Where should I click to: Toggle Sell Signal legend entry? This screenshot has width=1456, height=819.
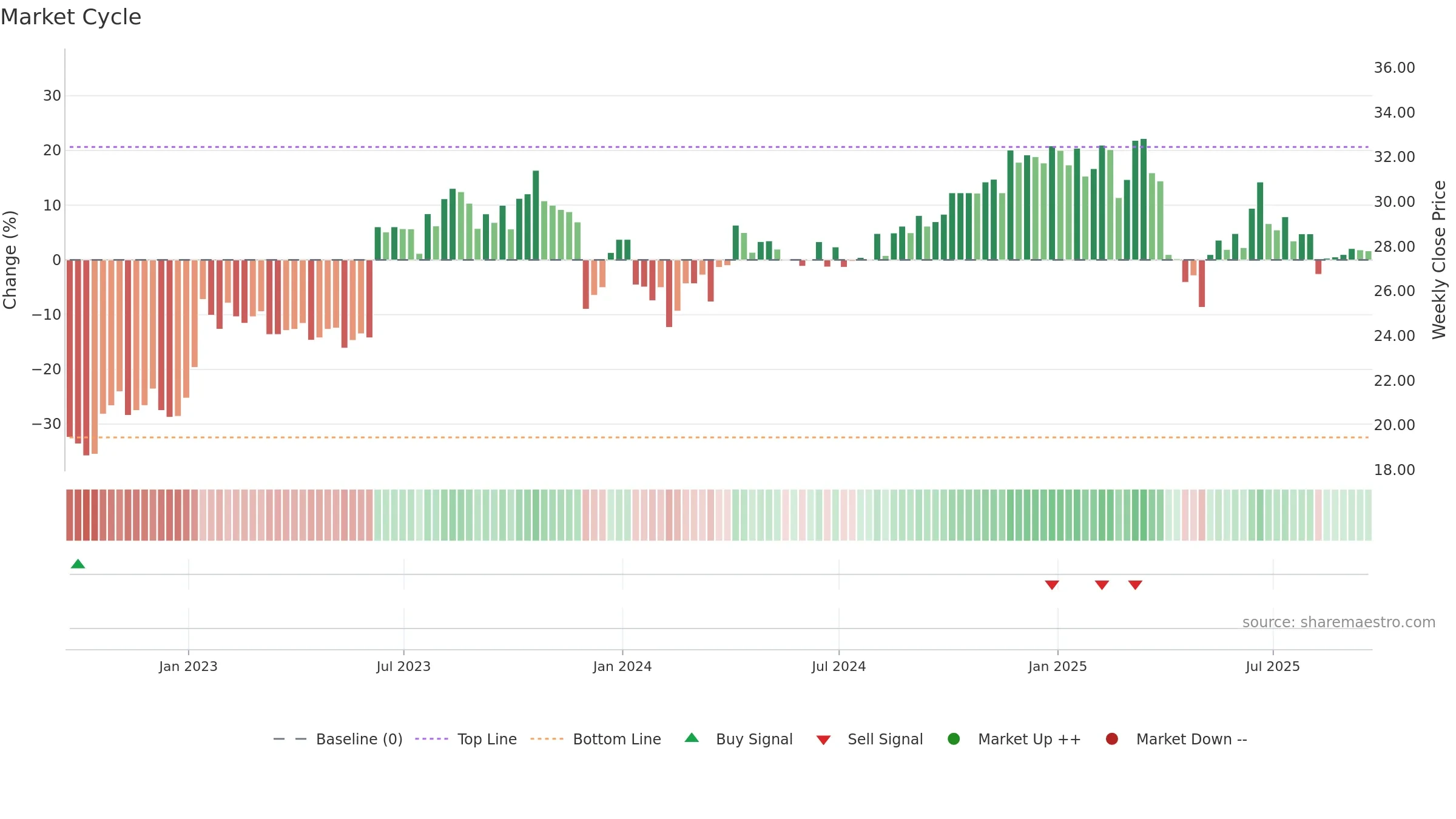coord(869,739)
